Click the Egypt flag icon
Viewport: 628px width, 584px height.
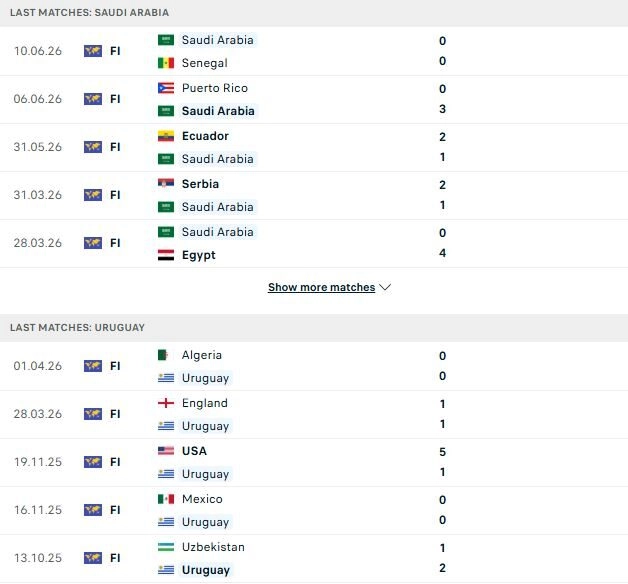[166, 255]
